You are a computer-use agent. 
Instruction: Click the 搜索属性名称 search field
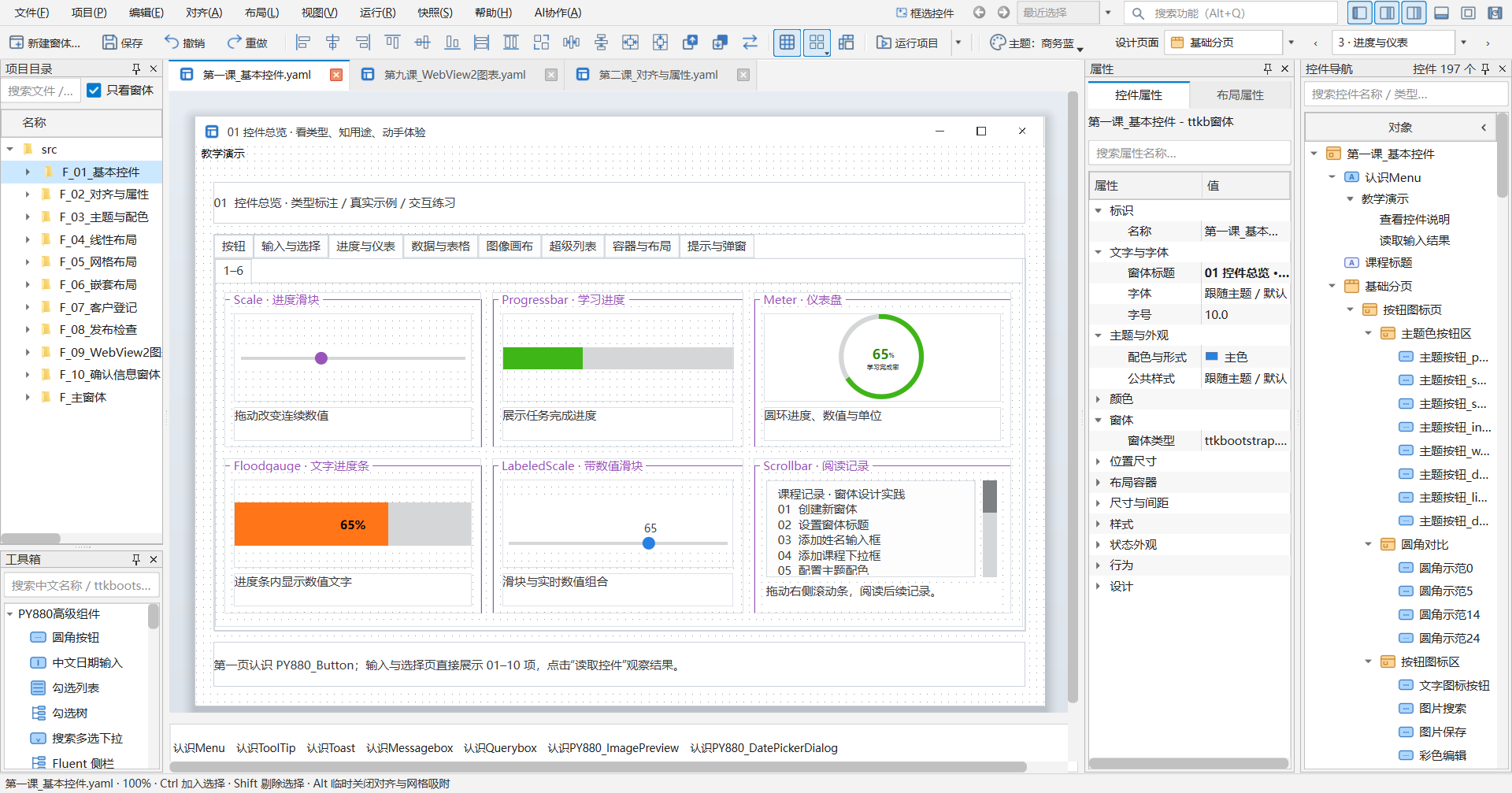(1189, 153)
